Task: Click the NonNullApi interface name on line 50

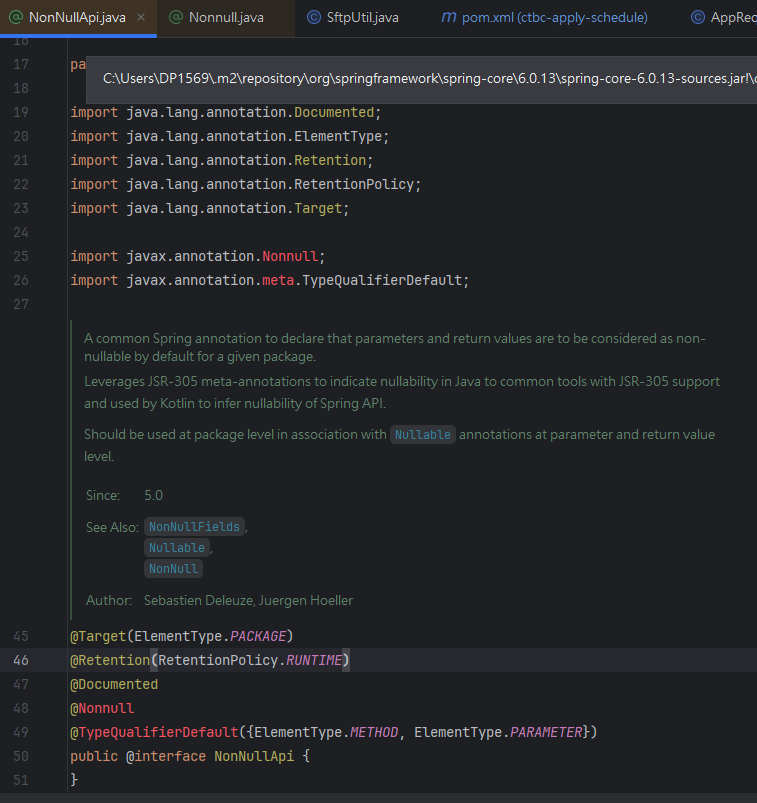Action: [254, 756]
